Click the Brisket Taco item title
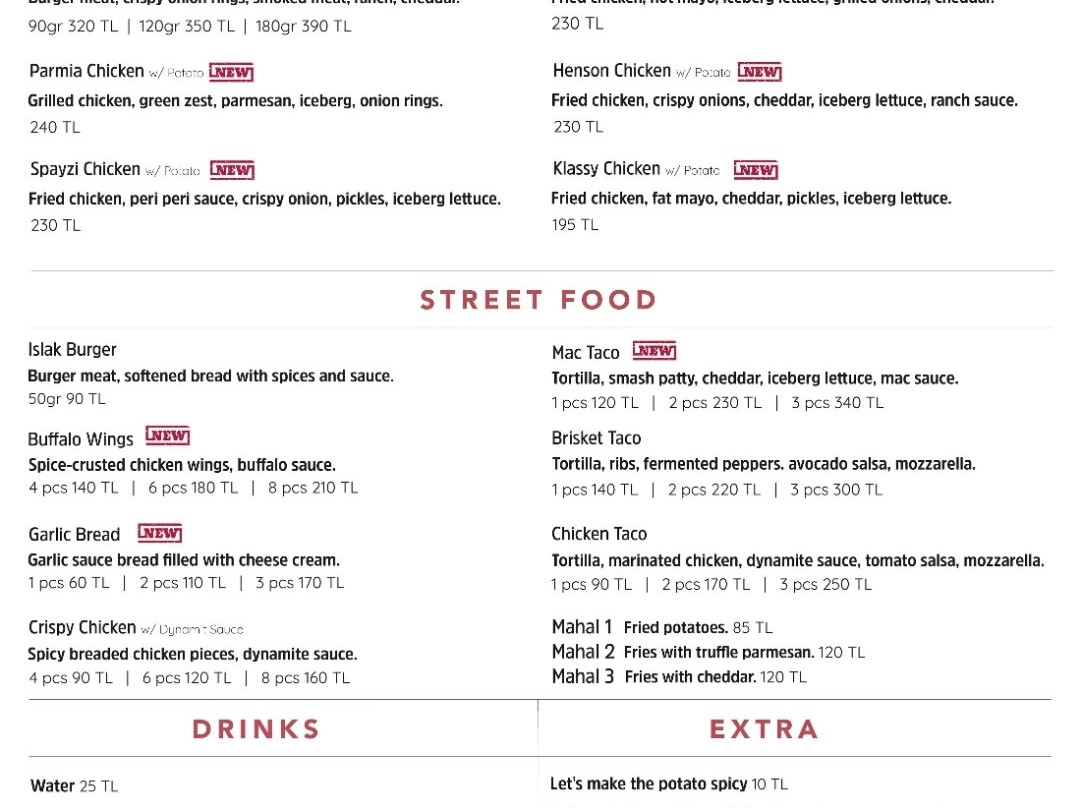The image size is (1080, 808). pos(596,438)
